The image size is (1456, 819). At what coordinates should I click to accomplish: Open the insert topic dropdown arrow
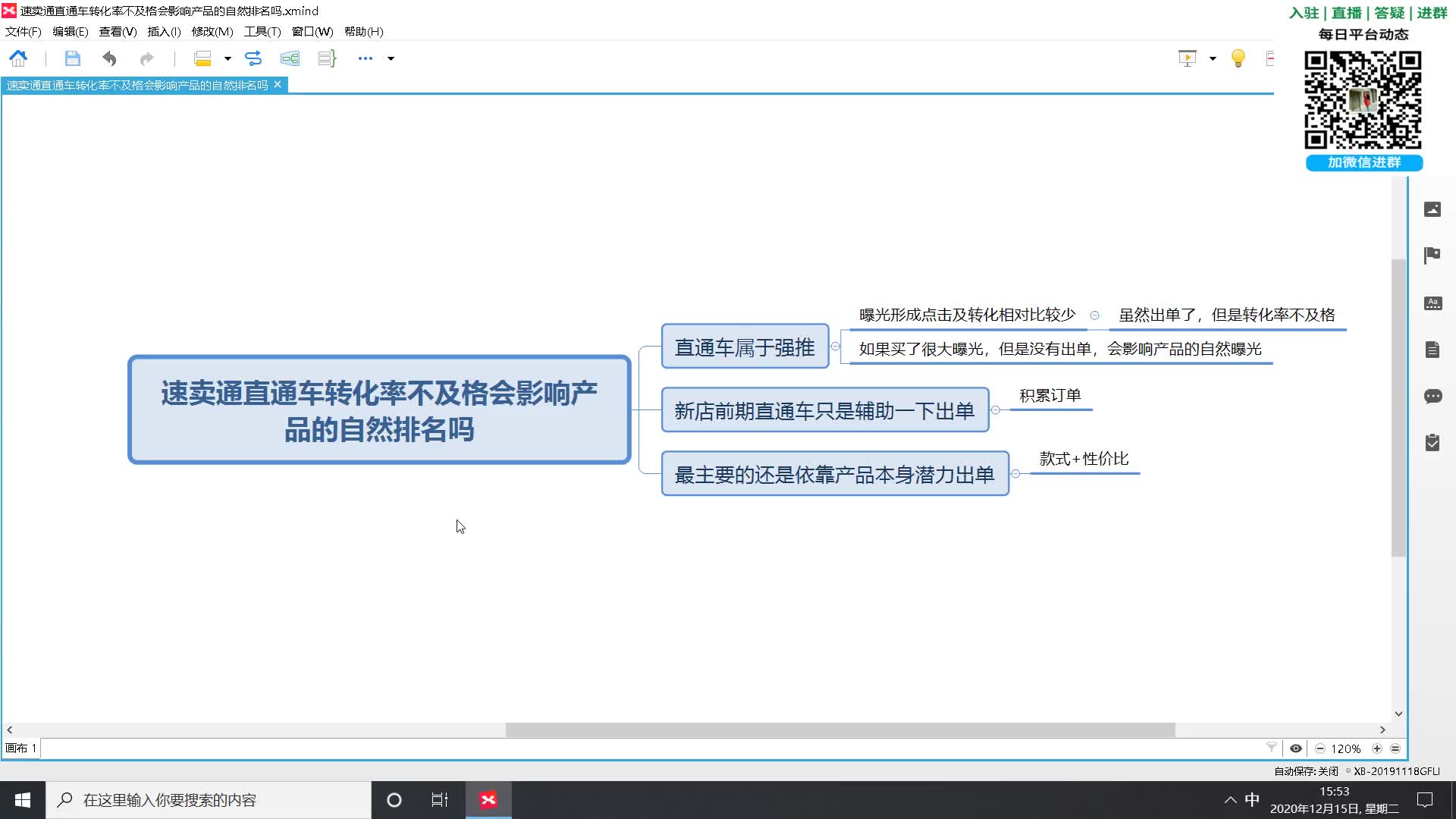227,58
